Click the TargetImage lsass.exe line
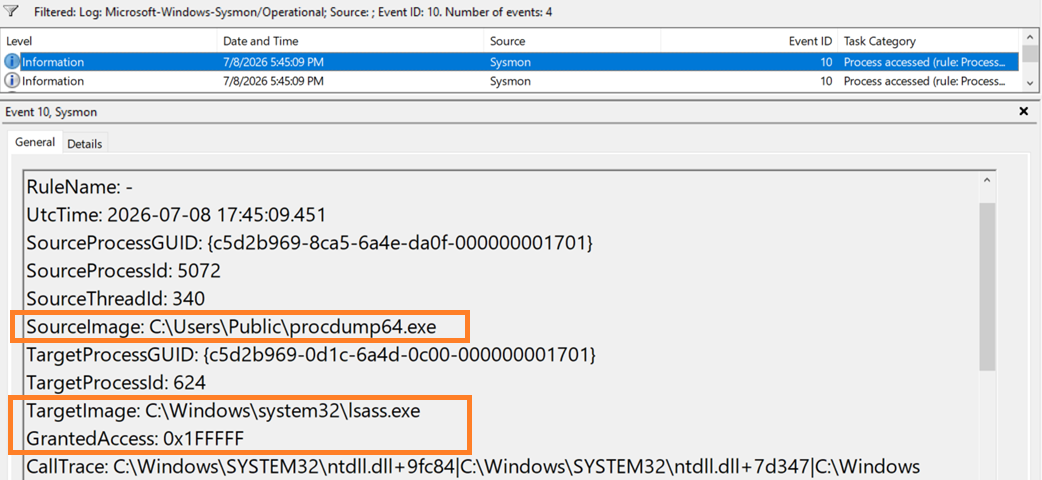 click(223, 412)
